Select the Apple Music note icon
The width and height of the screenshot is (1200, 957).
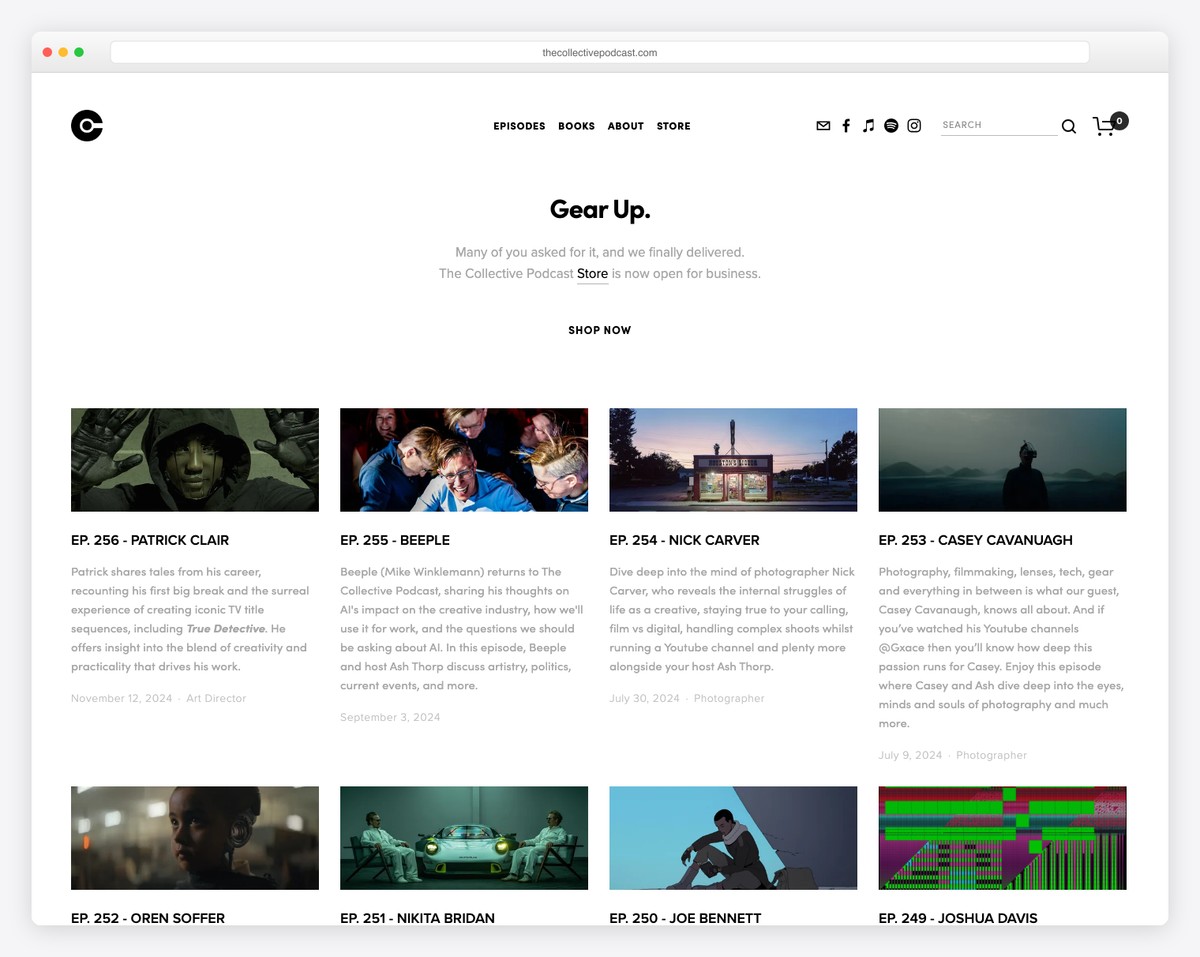click(868, 125)
